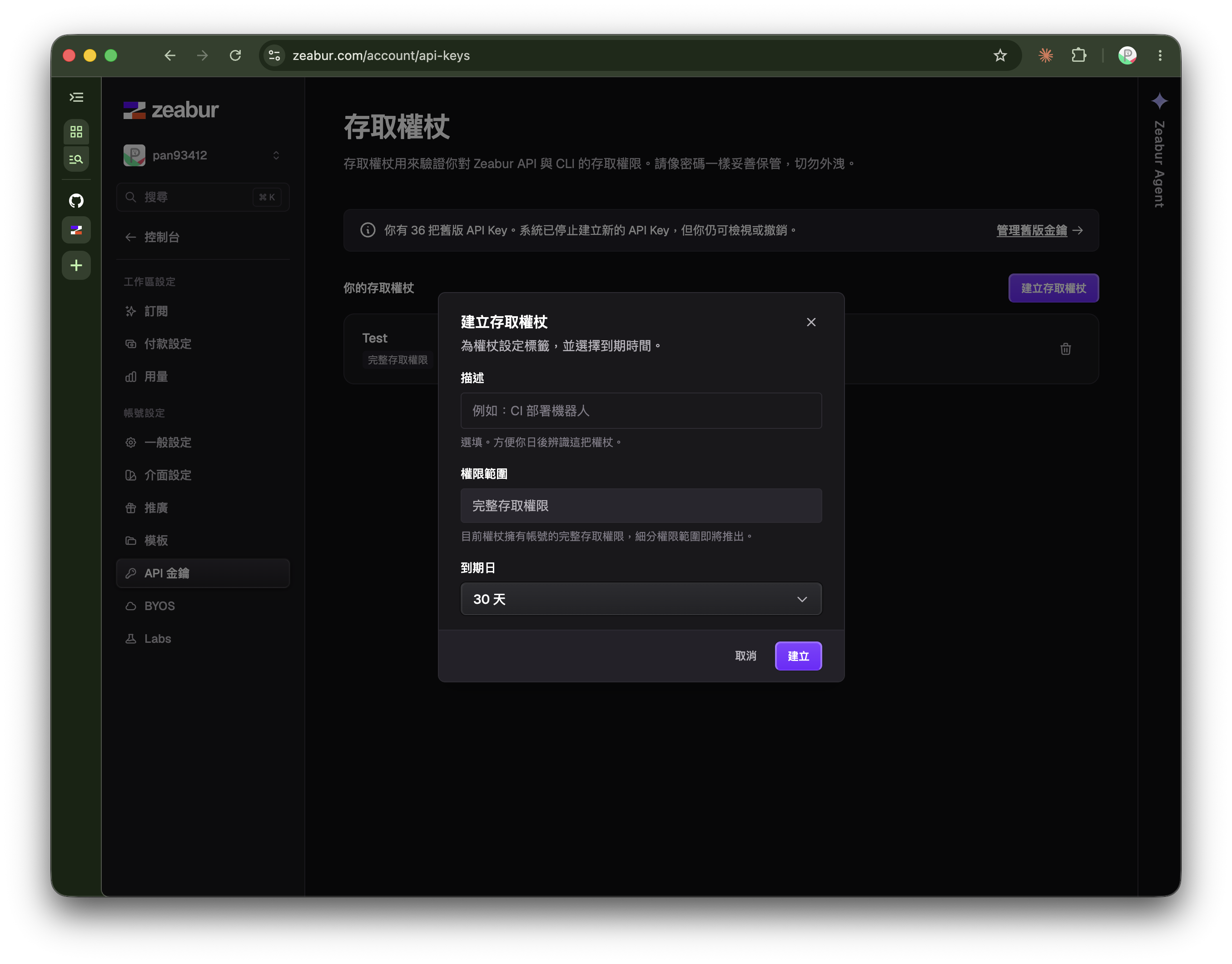
Task: Click the browser forward arrow
Action: tap(203, 55)
